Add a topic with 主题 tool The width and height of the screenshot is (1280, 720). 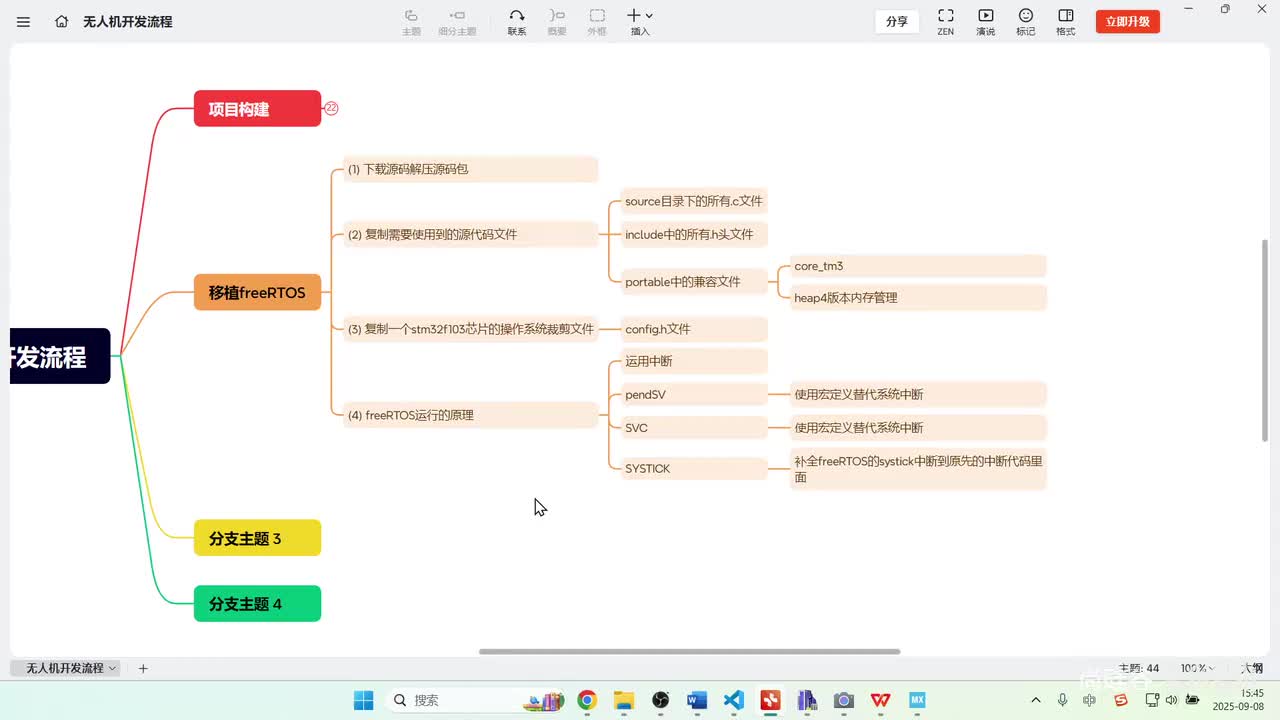click(411, 22)
